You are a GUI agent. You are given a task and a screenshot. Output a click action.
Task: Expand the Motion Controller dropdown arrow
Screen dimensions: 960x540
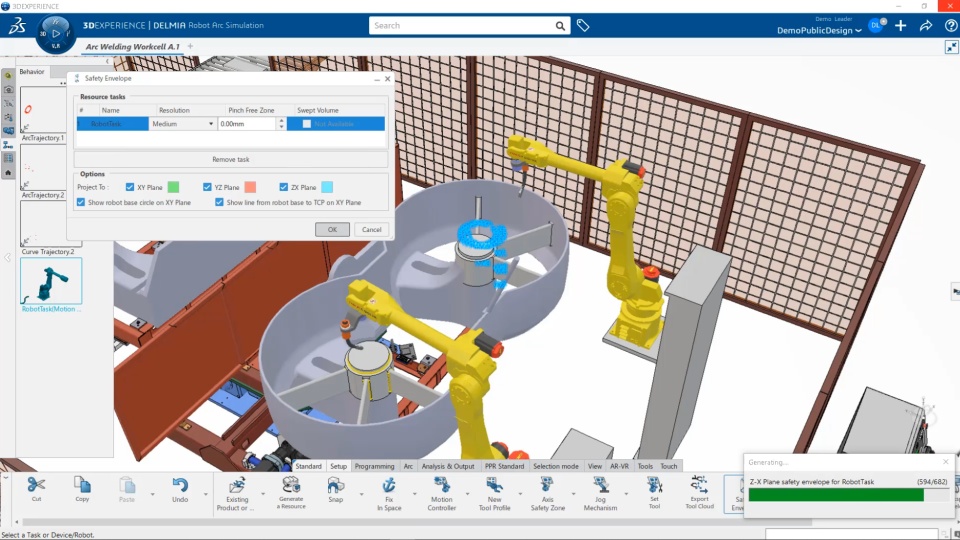tap(467, 493)
